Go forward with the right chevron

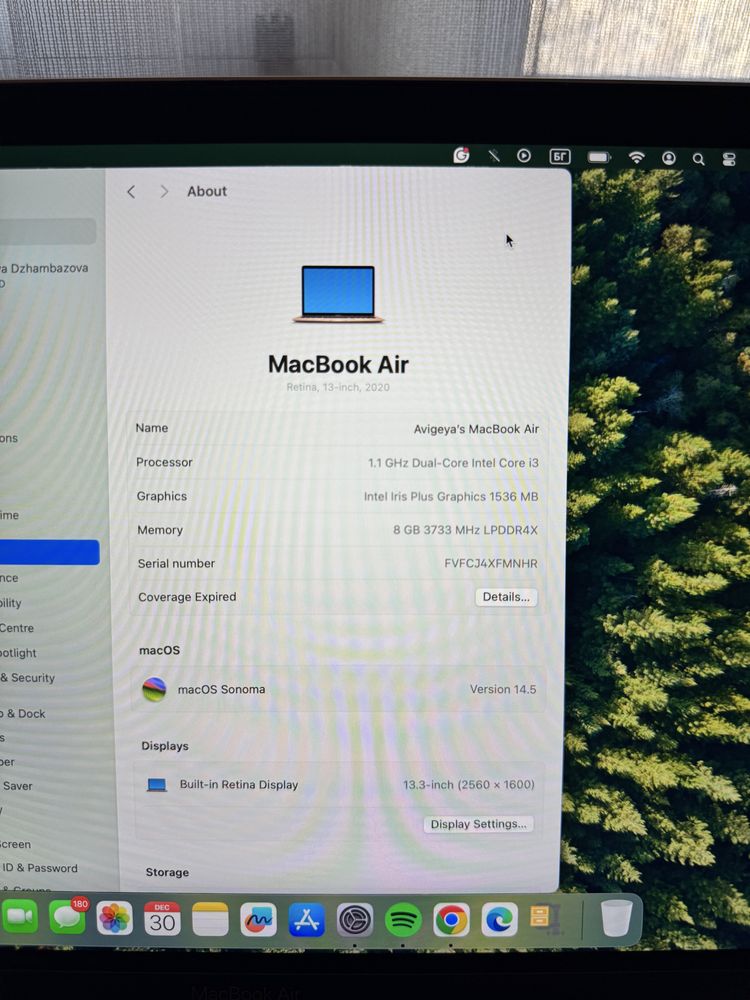tap(164, 191)
